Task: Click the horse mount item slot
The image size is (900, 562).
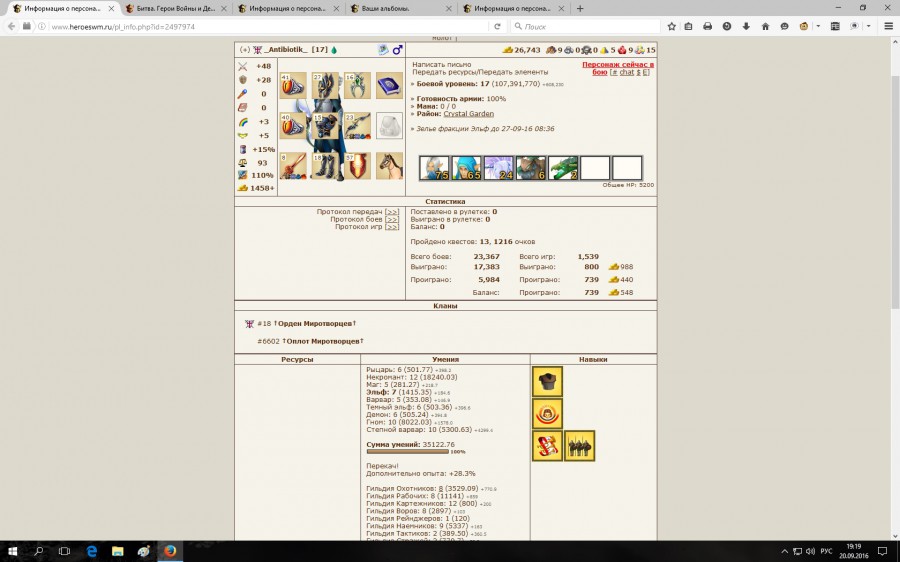Action: pyautogui.click(x=389, y=165)
